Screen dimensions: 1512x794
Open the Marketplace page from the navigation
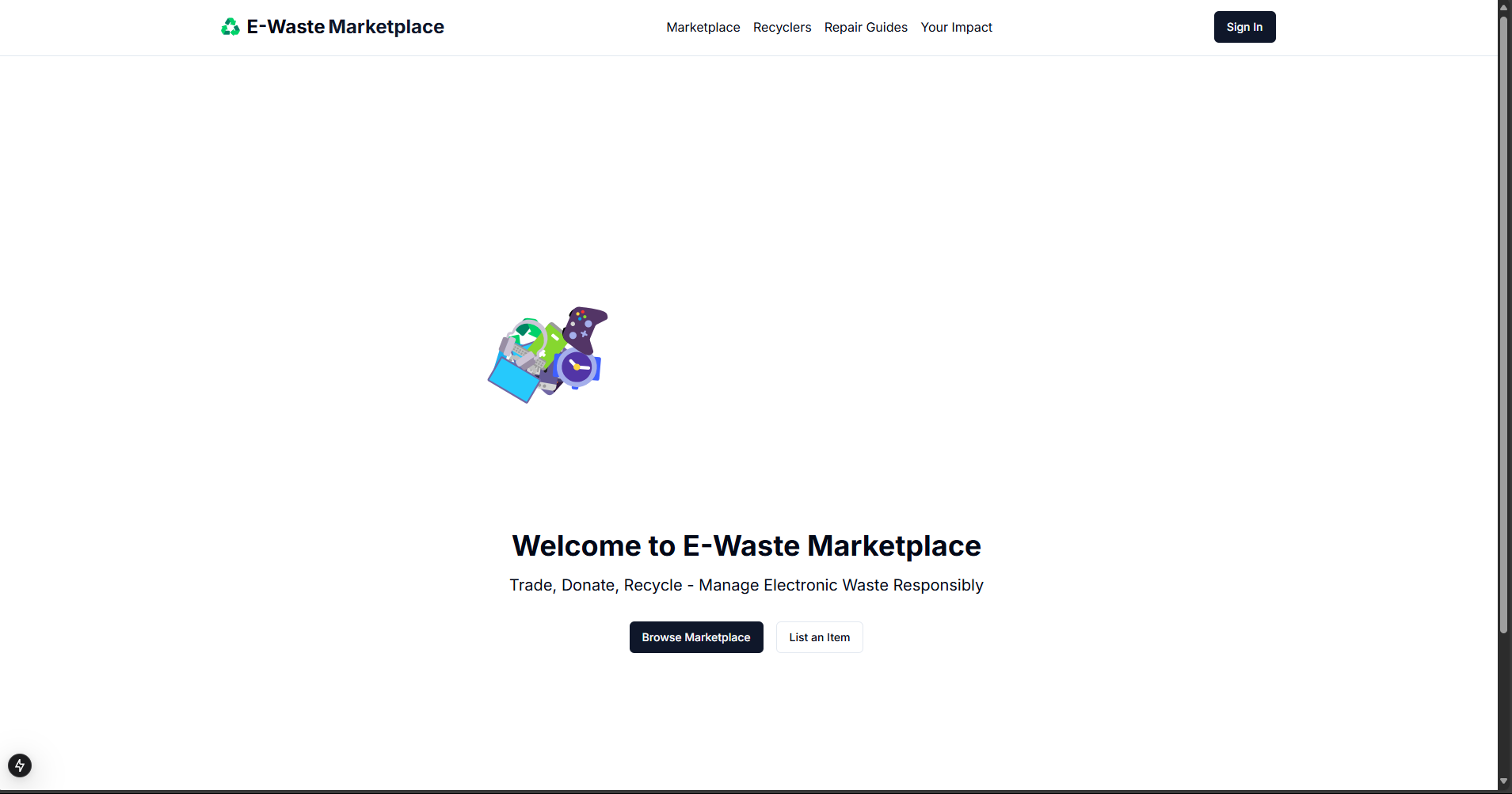(703, 27)
